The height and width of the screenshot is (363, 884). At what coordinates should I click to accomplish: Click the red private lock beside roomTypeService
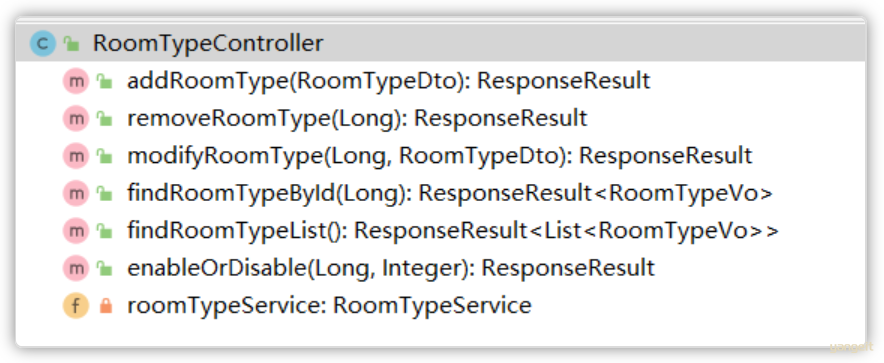coord(105,306)
